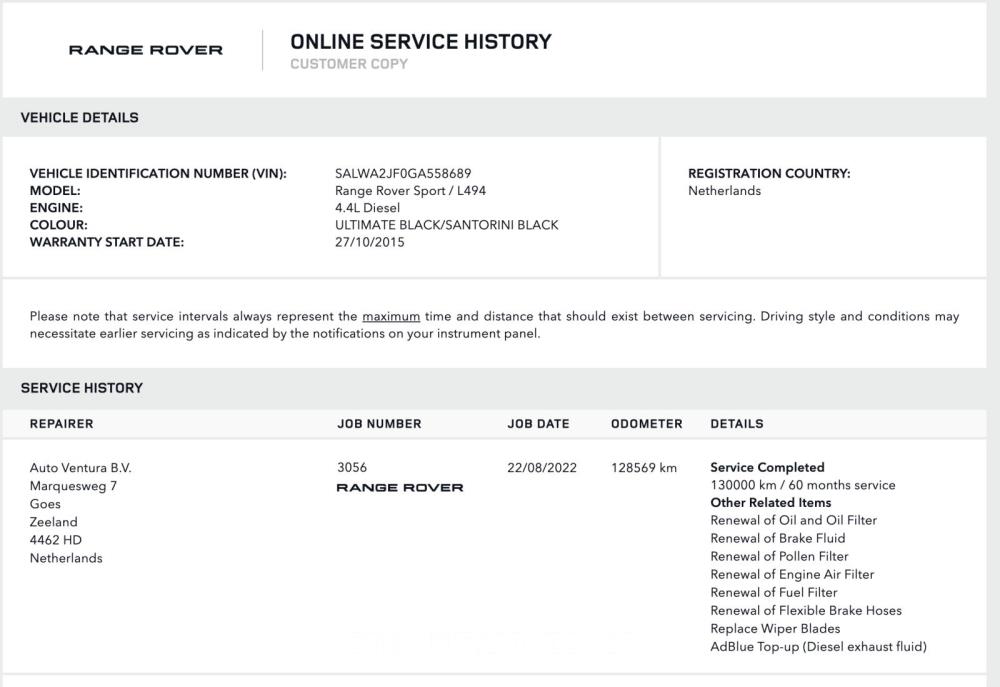Click the underlined word maximum
Viewport: 1000px width, 687px height.
click(x=391, y=317)
